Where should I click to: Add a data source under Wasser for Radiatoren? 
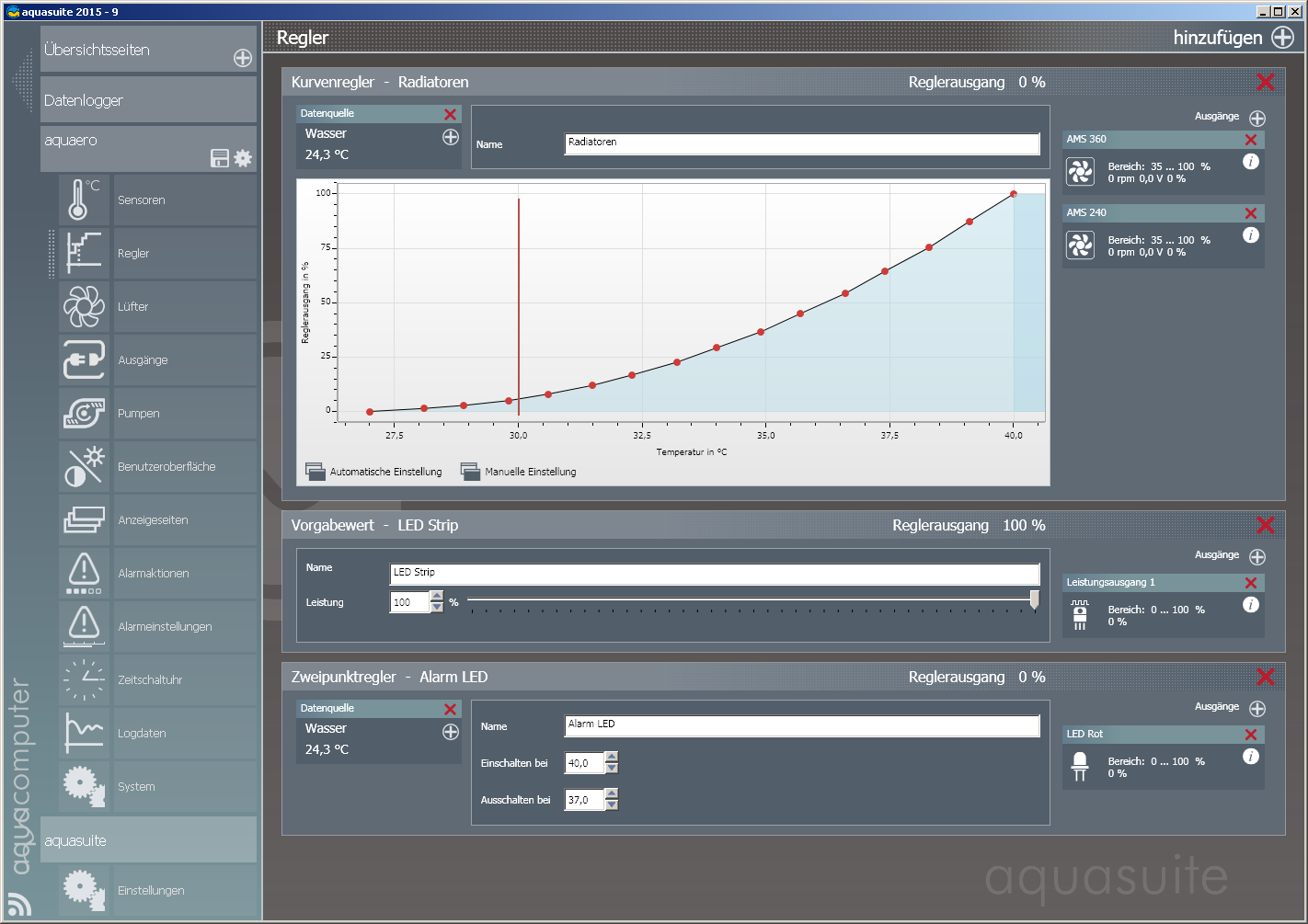click(451, 137)
